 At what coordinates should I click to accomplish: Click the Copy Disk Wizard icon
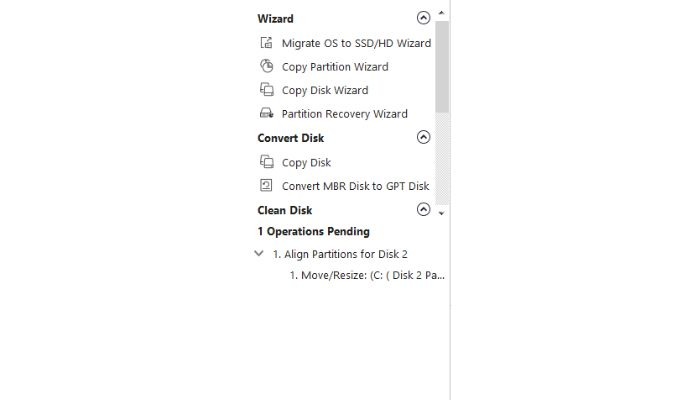click(x=267, y=89)
